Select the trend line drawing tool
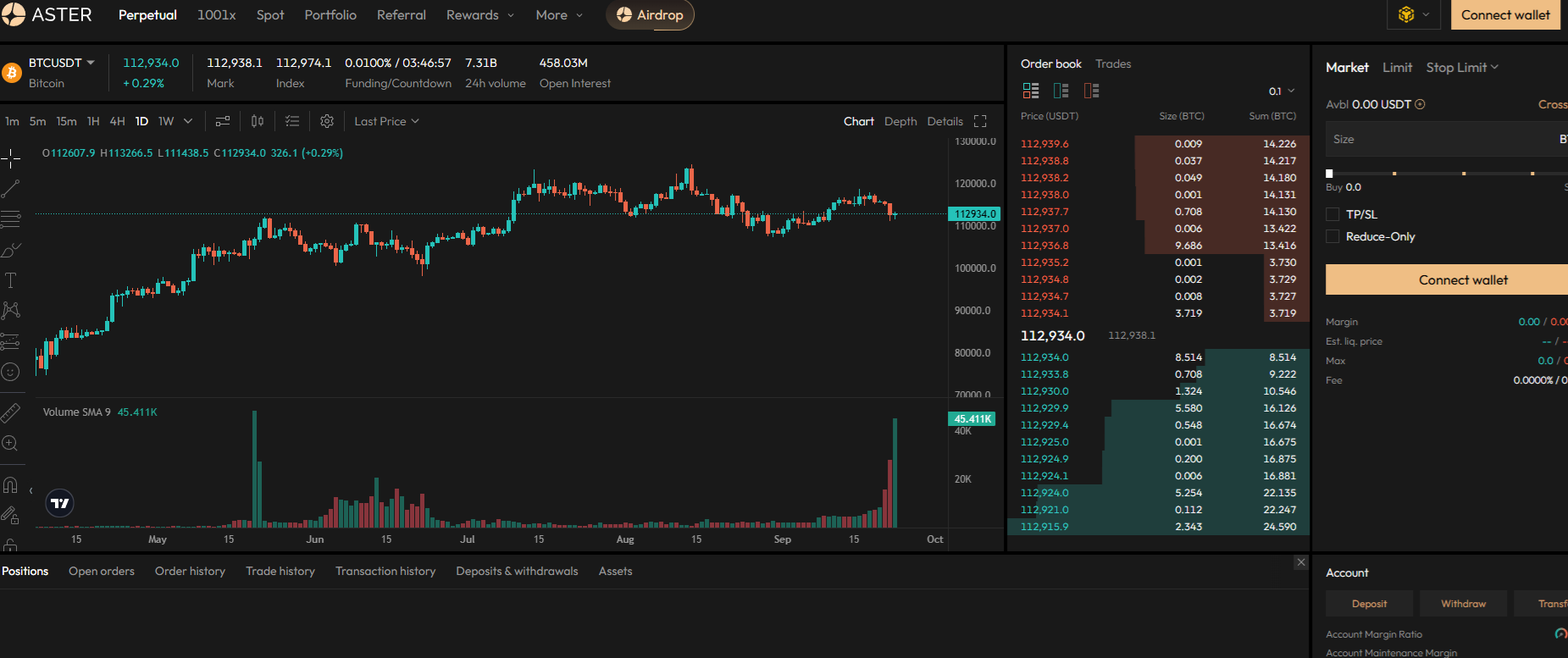 click(11, 189)
